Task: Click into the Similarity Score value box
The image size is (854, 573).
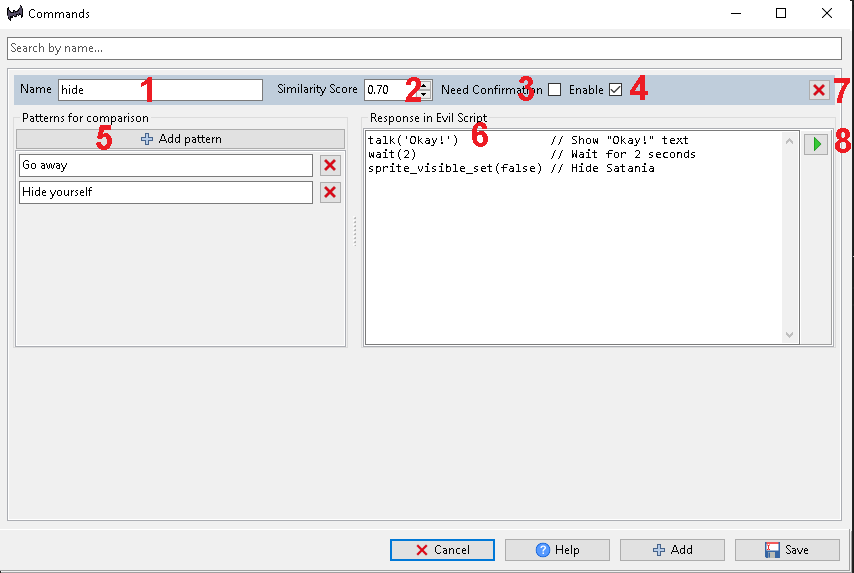Action: coord(388,90)
